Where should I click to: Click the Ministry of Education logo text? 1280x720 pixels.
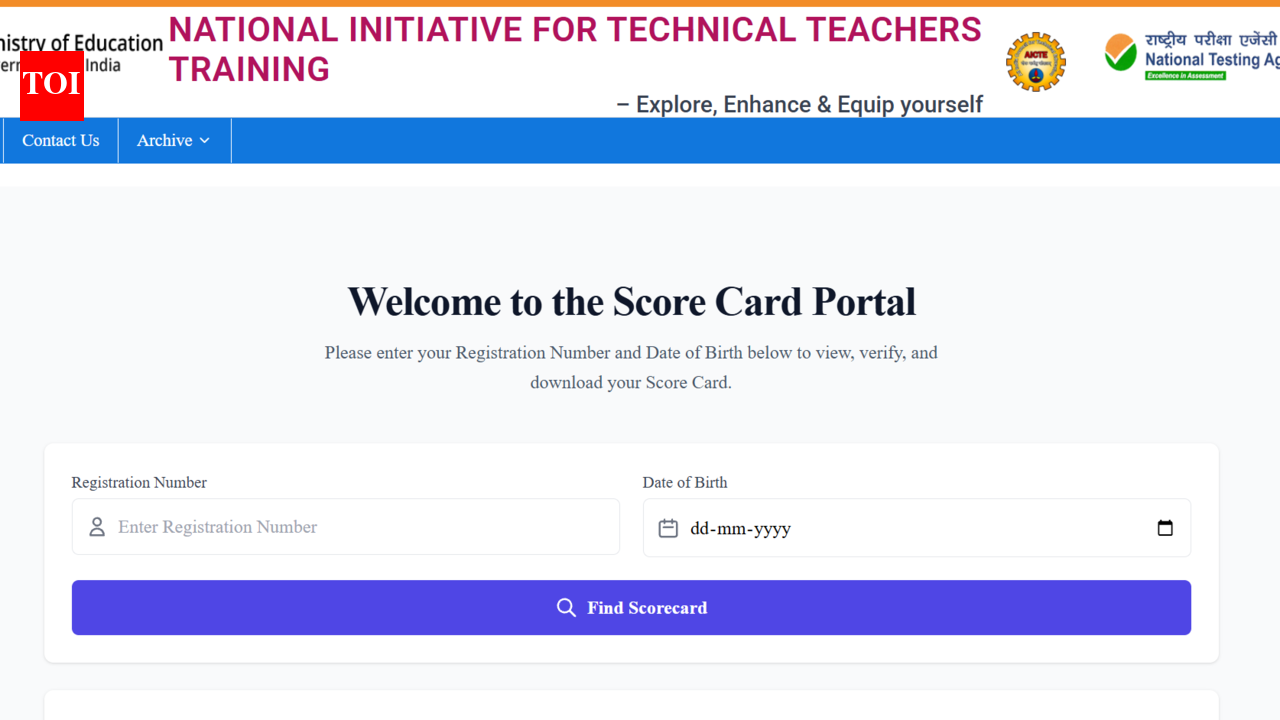coord(80,53)
